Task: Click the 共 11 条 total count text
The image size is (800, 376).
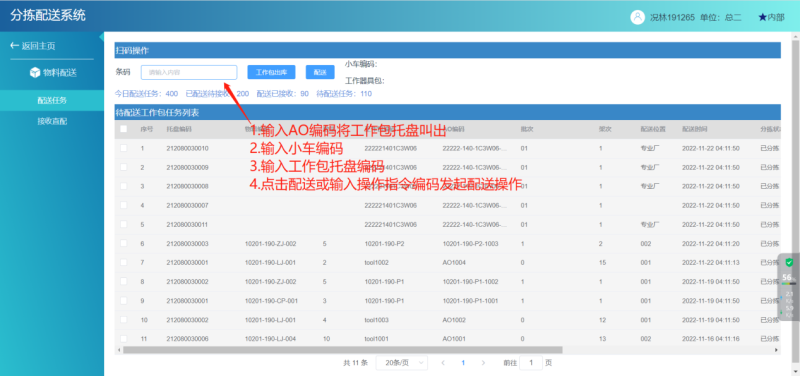Action: [x=355, y=363]
